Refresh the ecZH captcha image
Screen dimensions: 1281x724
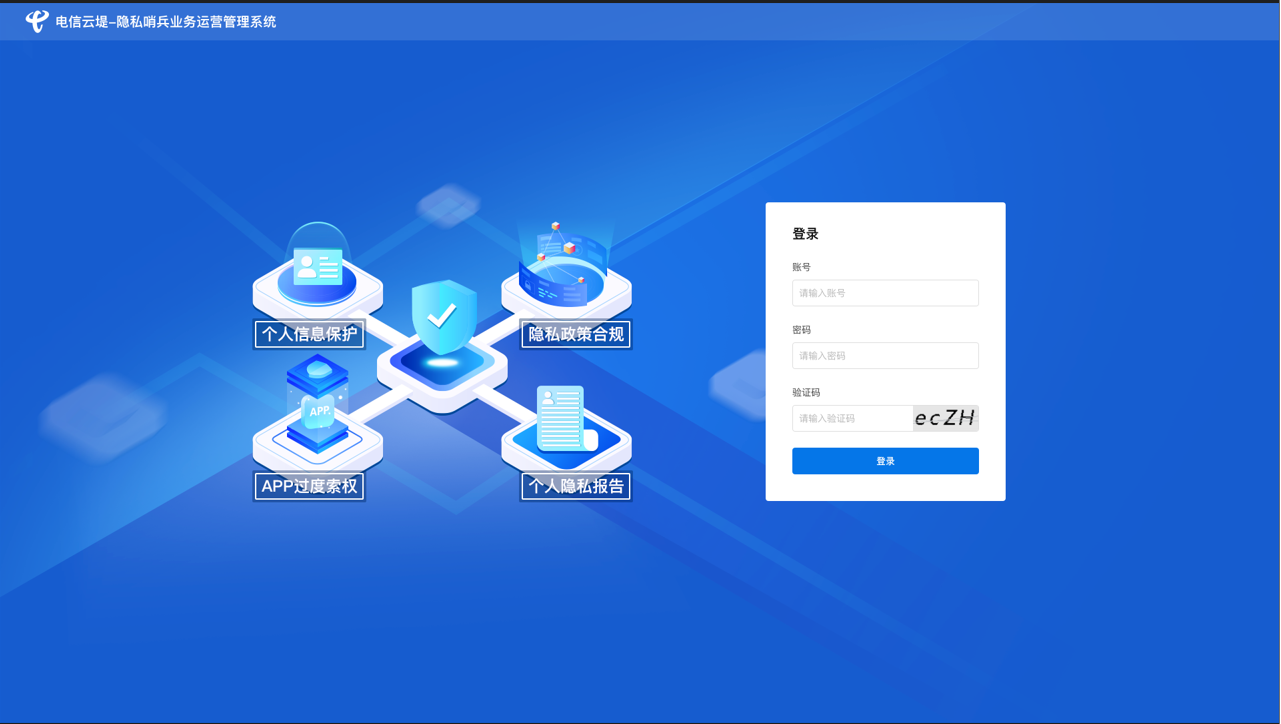point(945,418)
